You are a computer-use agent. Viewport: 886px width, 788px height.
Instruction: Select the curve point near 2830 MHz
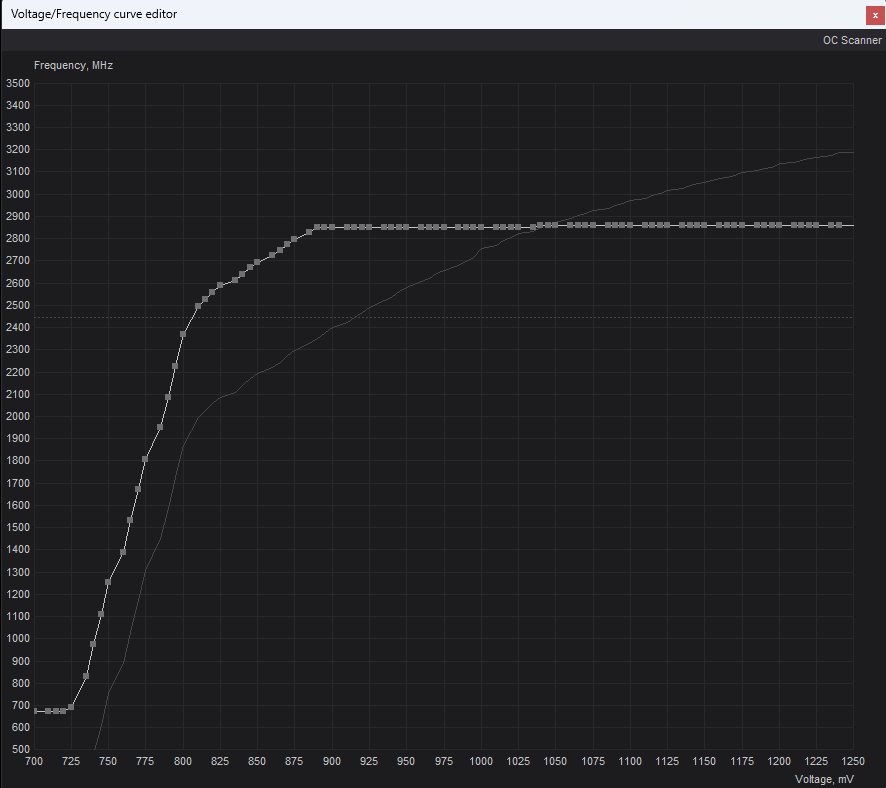309,232
